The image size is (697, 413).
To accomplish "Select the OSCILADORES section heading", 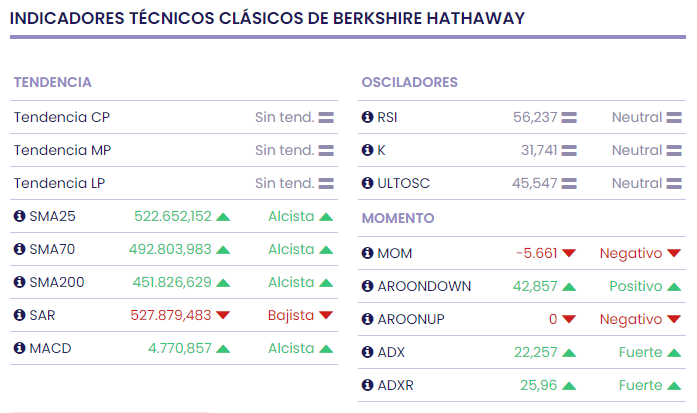I will point(409,82).
